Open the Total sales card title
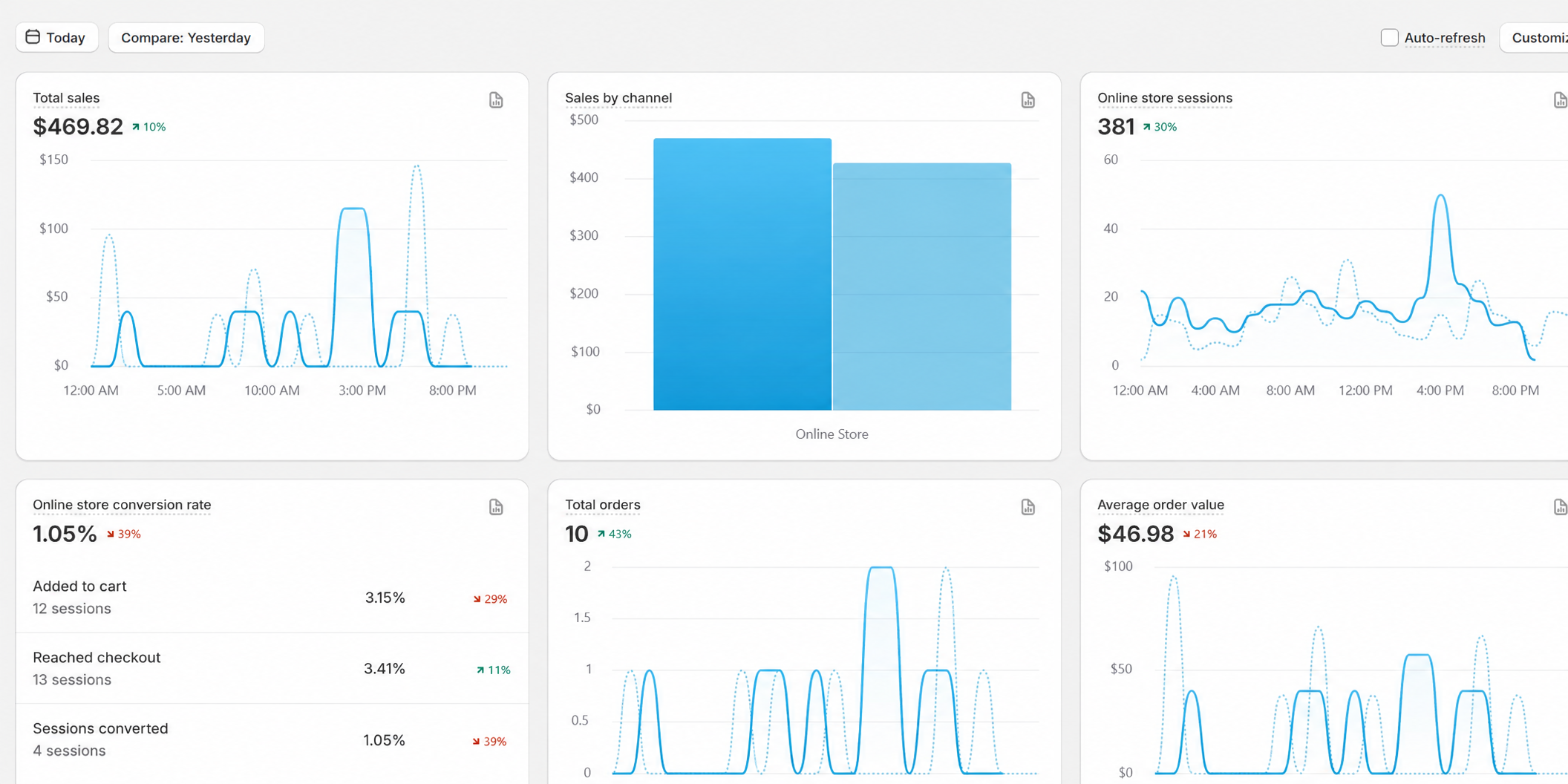Screen dimensions: 1568x784 66,98
